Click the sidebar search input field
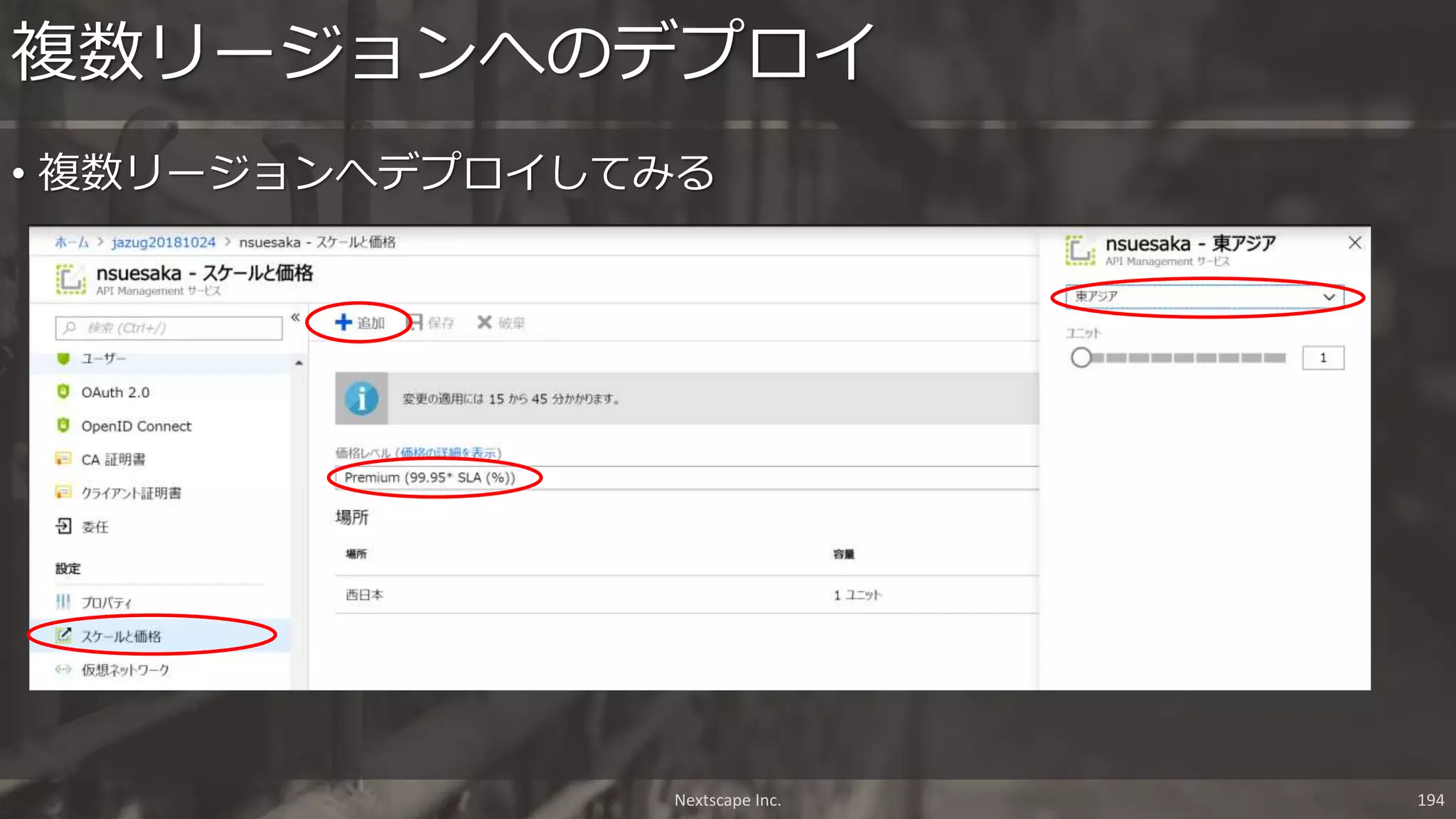Screen dimensions: 1456x819 point(171,328)
